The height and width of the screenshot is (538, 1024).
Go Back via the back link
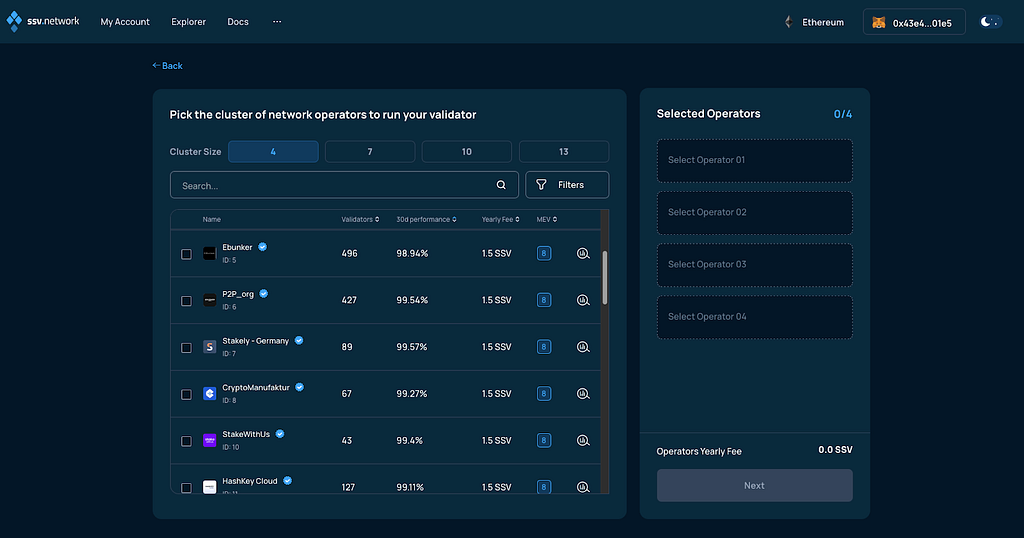point(167,65)
